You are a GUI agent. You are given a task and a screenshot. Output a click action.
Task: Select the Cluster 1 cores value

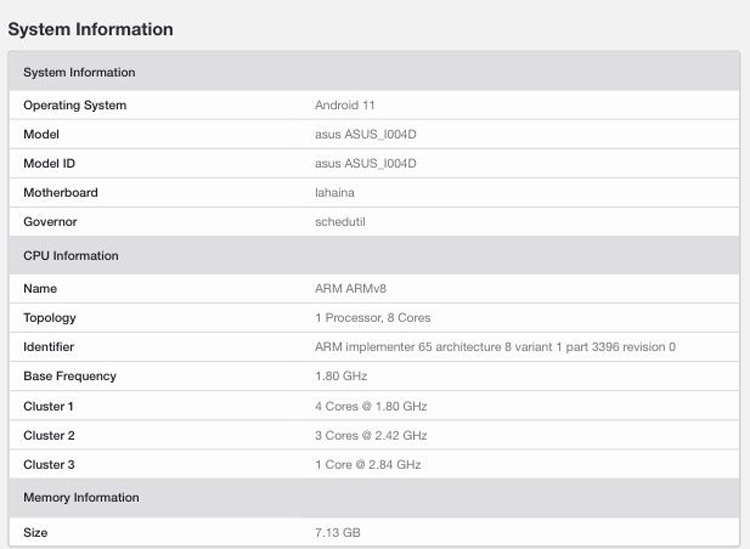(x=371, y=406)
